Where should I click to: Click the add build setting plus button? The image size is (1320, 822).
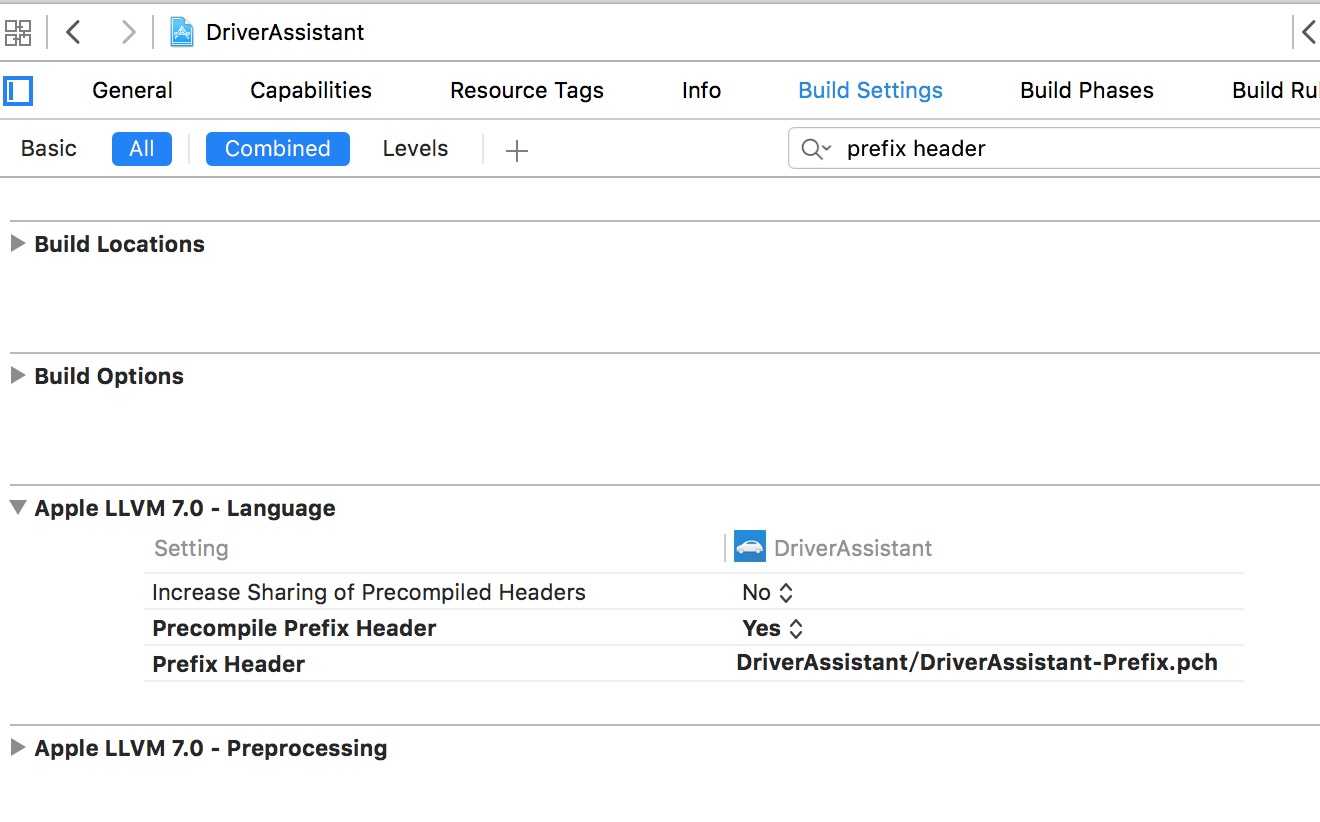[x=516, y=150]
